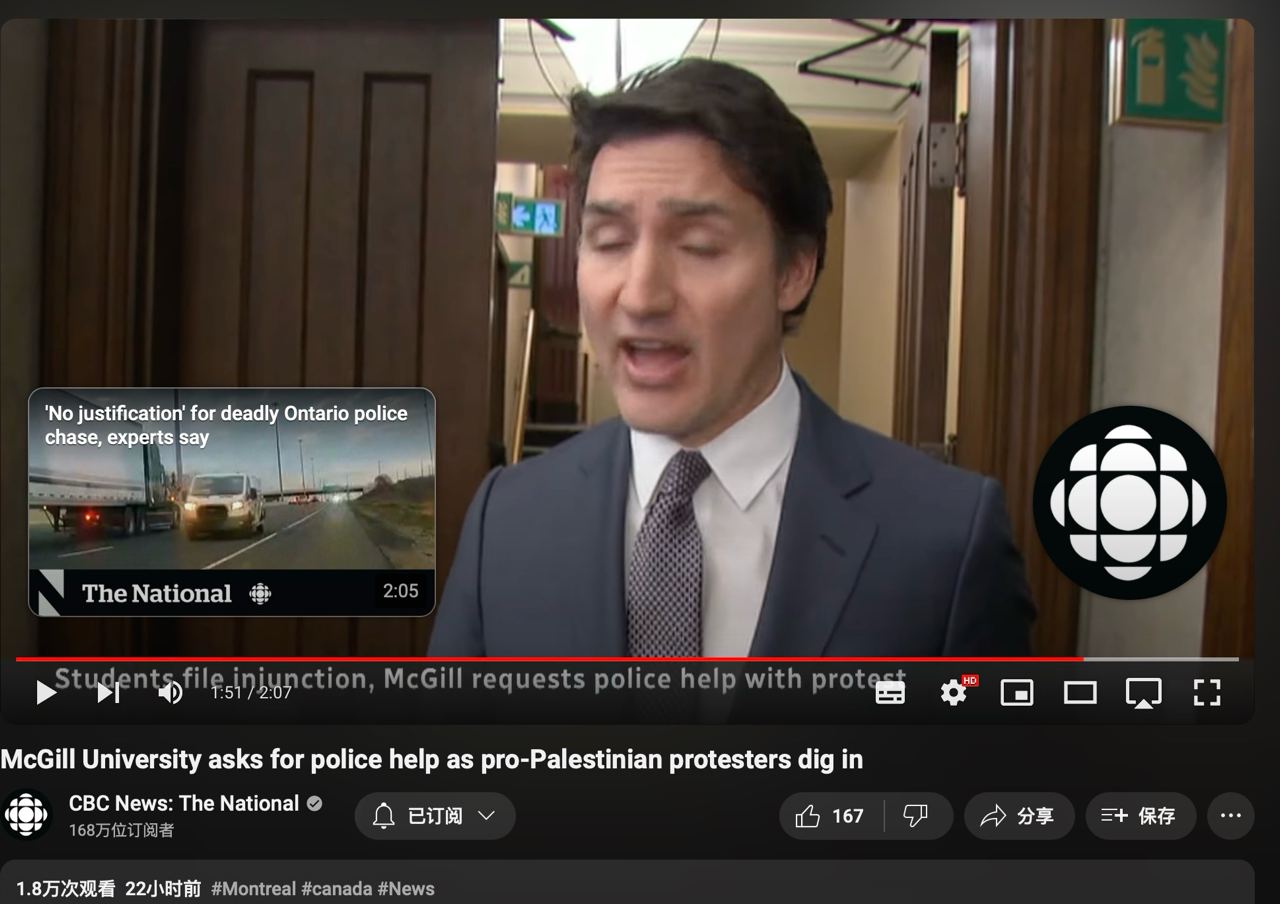Dislike the video with thumbs down

pyautogui.click(x=916, y=816)
